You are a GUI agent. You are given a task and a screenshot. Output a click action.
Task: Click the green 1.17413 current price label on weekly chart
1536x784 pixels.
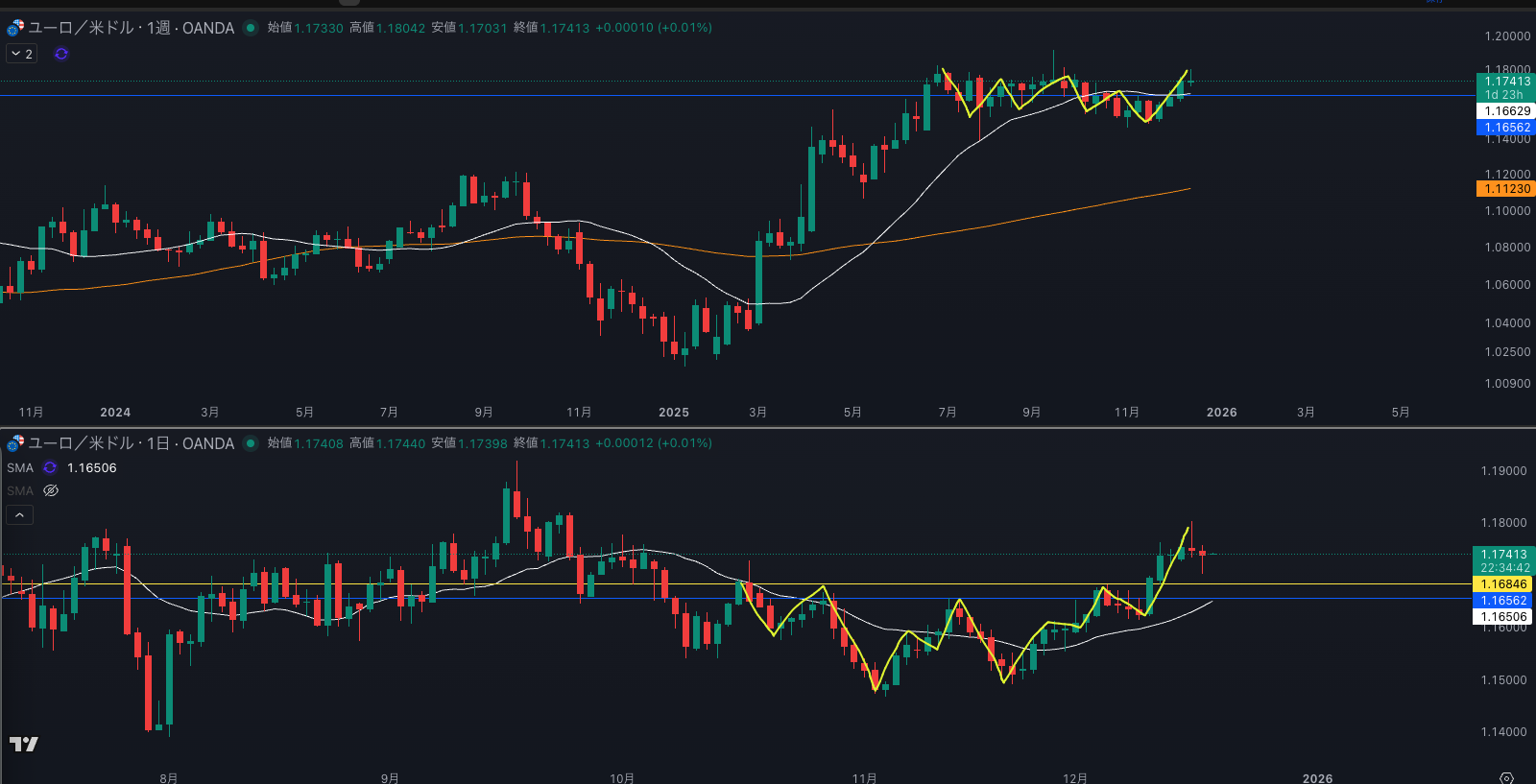point(1505,82)
